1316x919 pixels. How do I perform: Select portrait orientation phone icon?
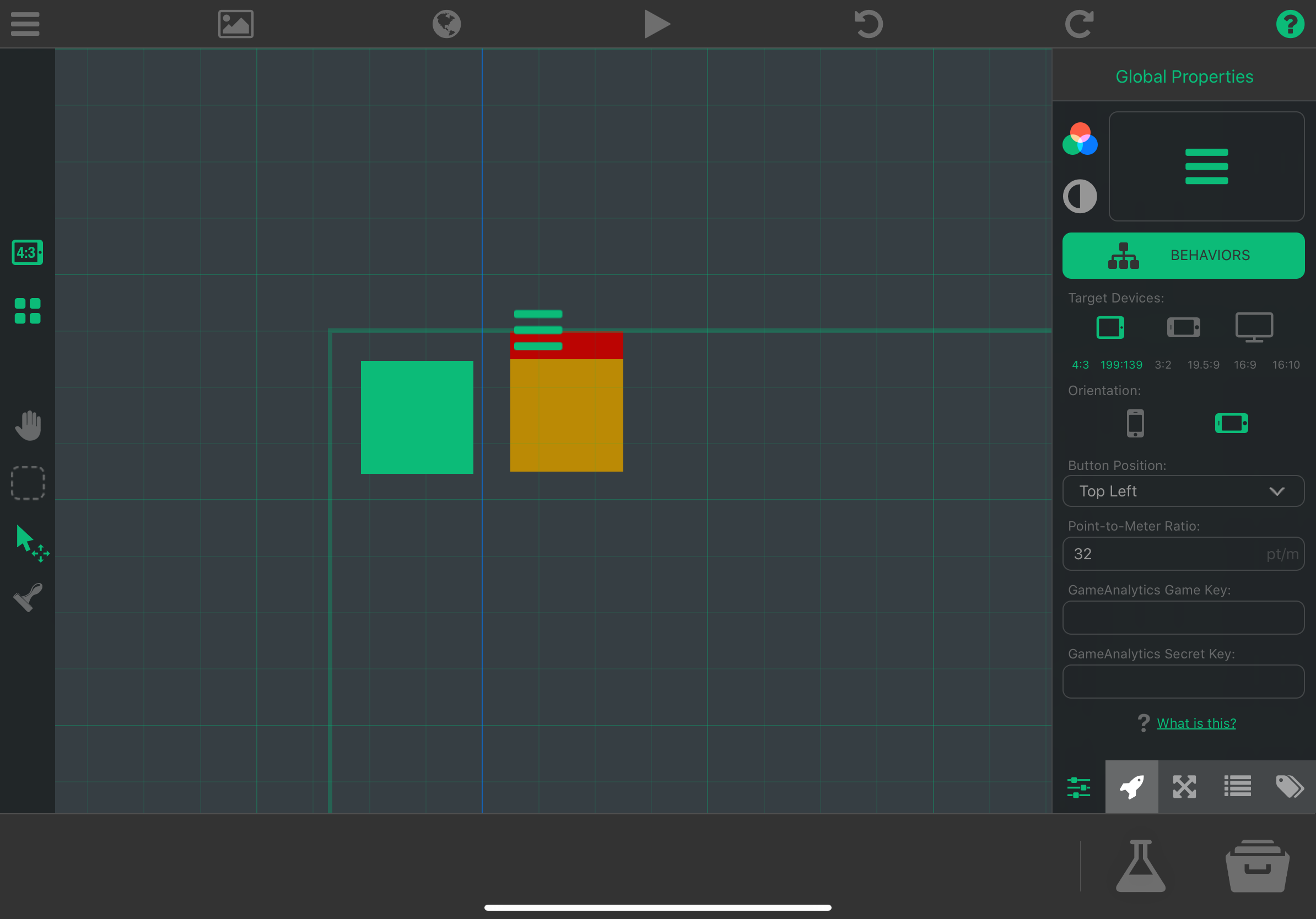click(x=1135, y=423)
